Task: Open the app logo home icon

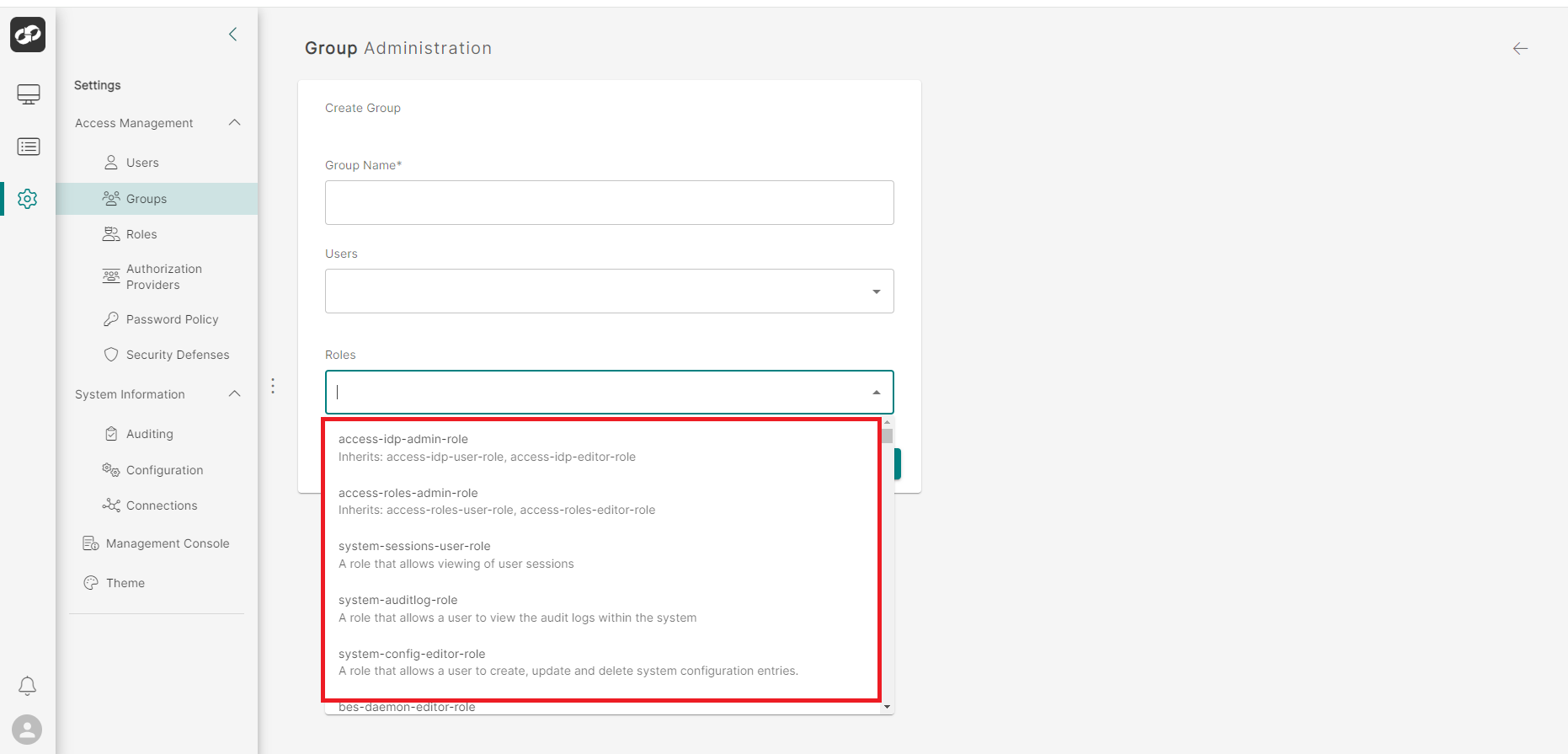Action: tap(28, 35)
